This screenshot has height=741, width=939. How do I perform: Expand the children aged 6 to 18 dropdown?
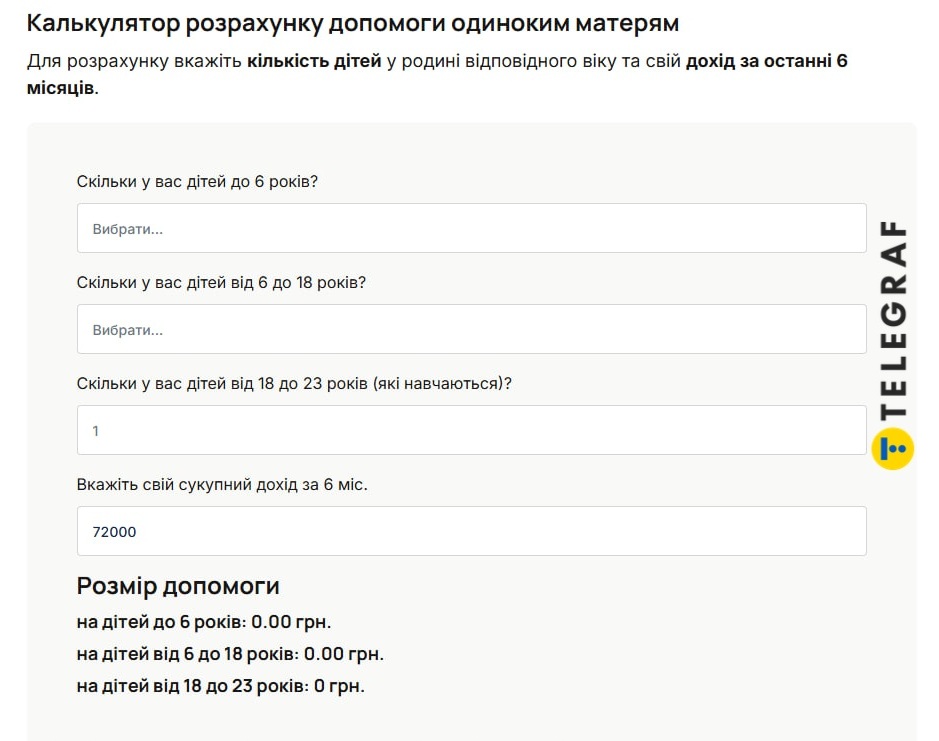tap(471, 329)
